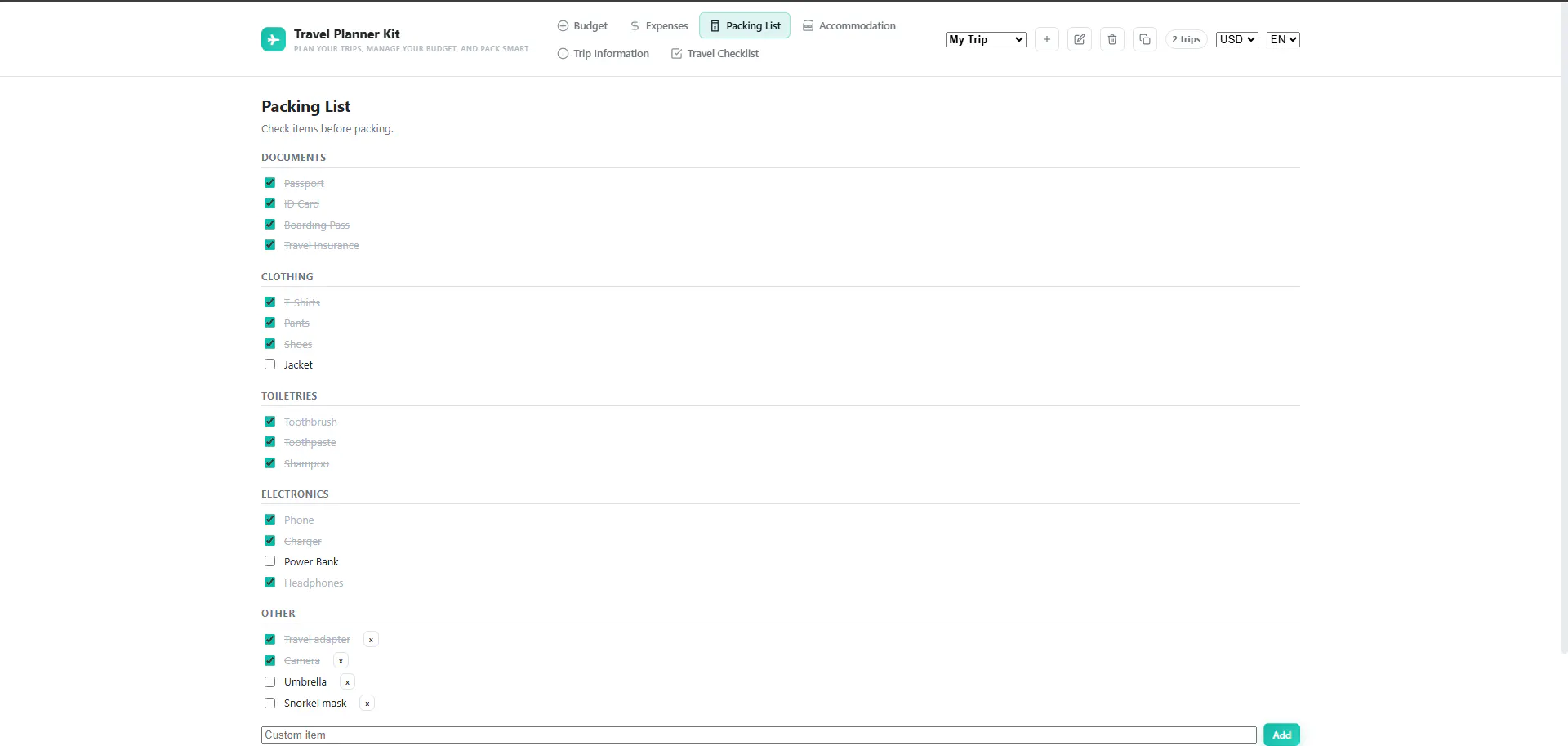Screen dimensions: 1568x746
Task: Open the Expenses tab
Action: tap(659, 25)
